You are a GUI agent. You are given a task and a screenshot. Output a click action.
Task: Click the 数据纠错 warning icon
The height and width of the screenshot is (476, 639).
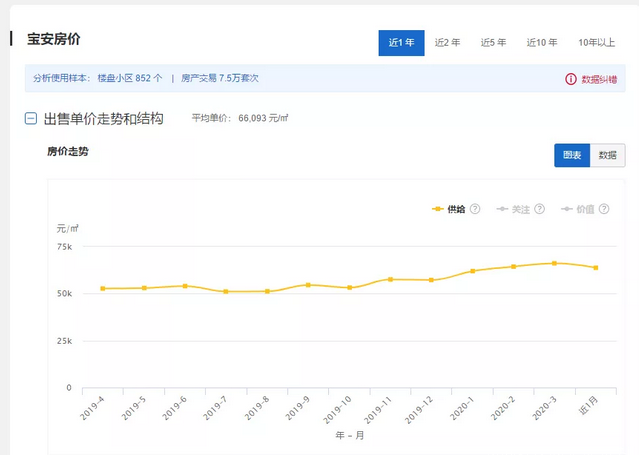click(571, 78)
